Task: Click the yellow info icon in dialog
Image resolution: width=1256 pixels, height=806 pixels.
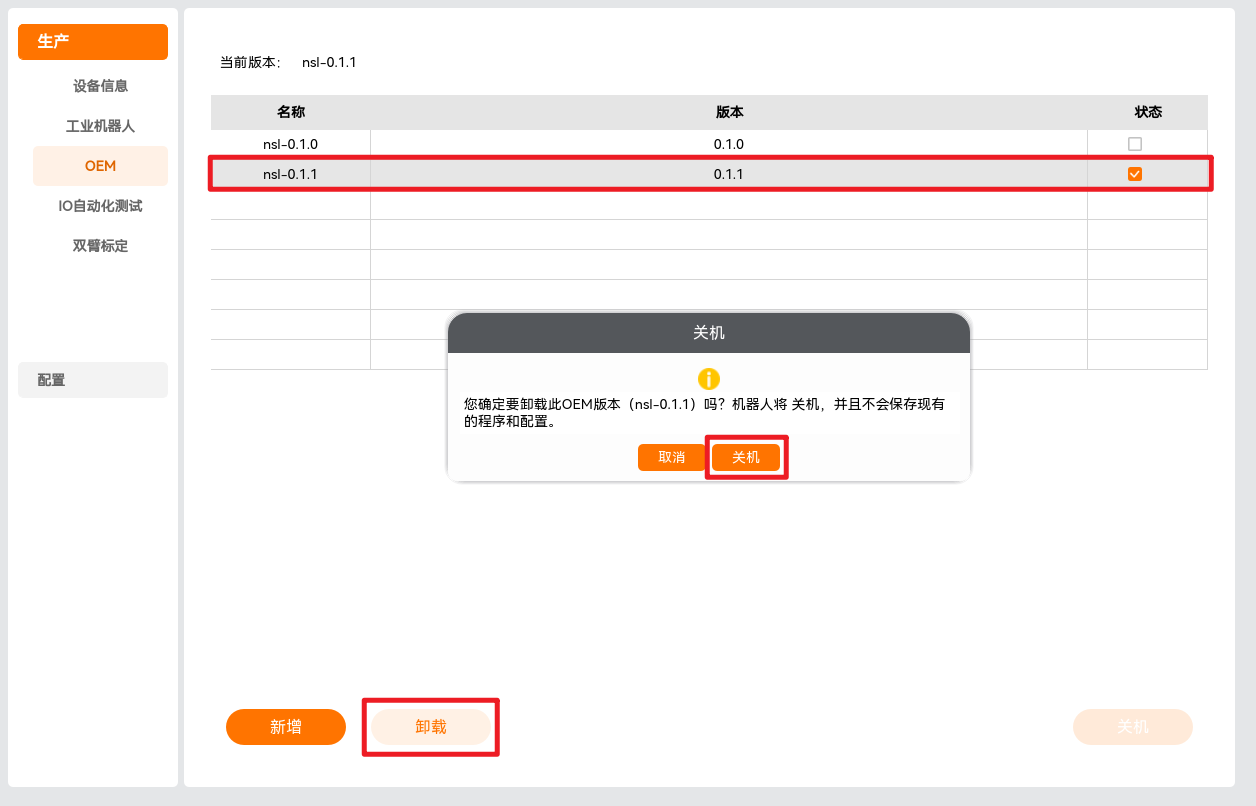Action: coord(709,379)
